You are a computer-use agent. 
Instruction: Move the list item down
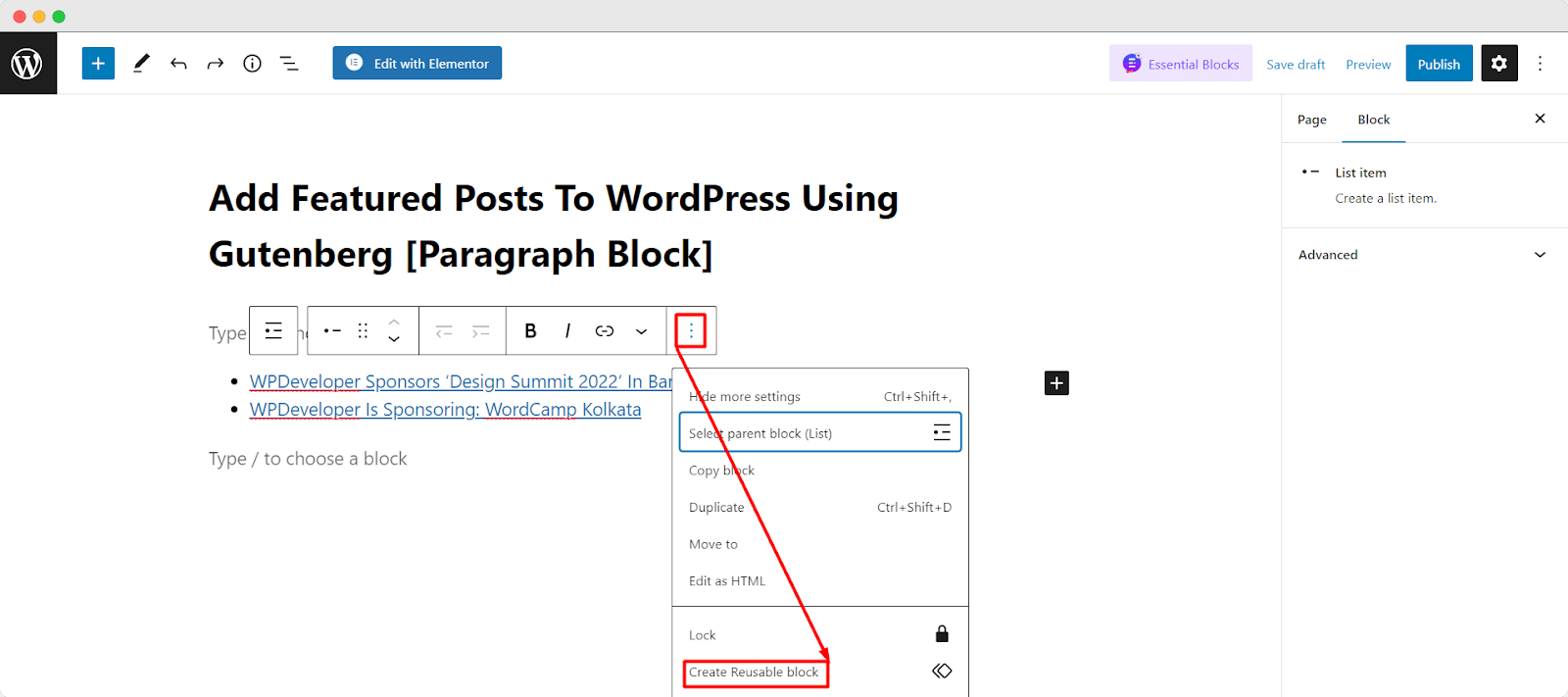[x=394, y=339]
